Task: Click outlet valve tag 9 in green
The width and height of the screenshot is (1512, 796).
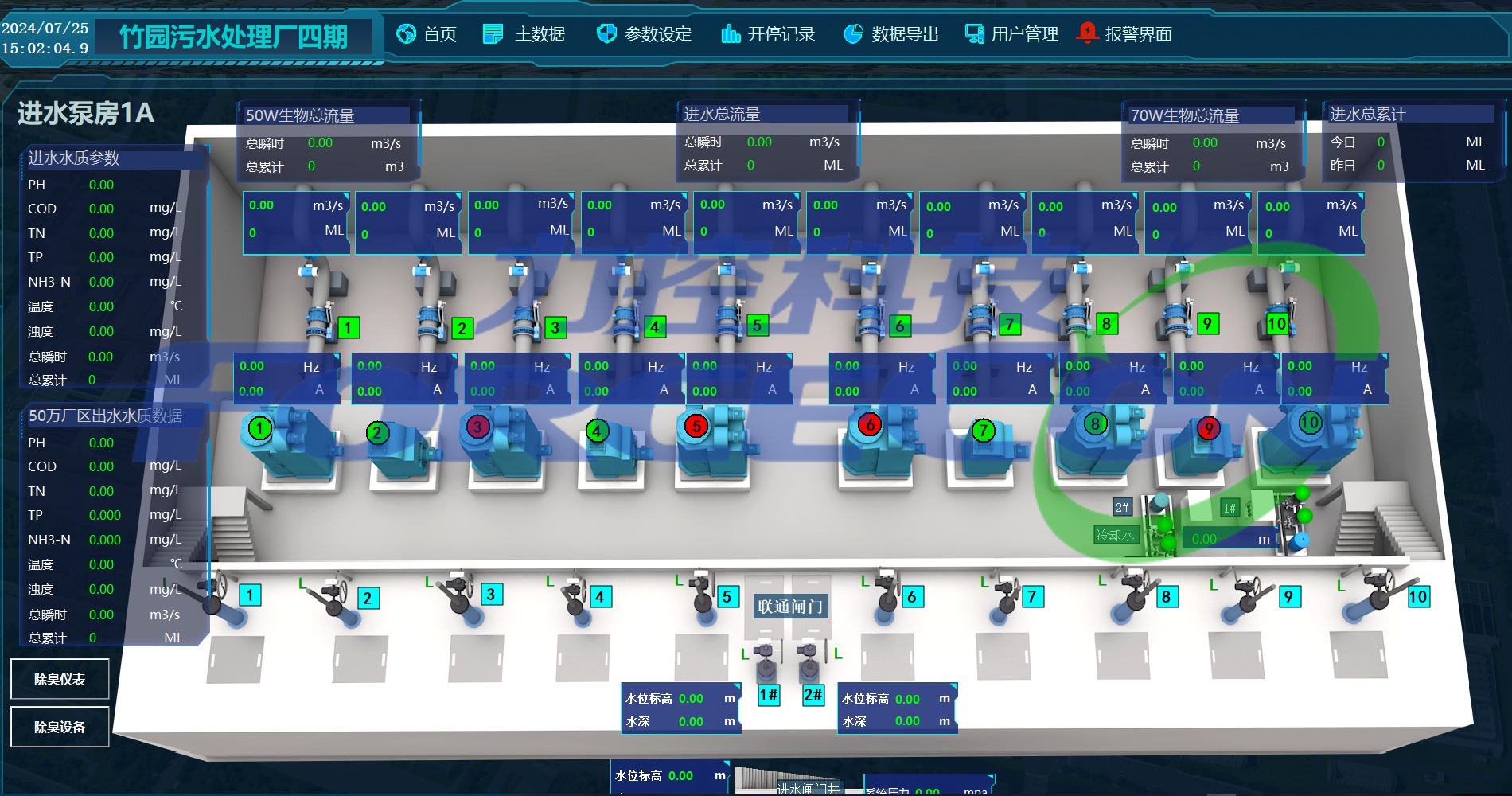Action: [x=1207, y=324]
